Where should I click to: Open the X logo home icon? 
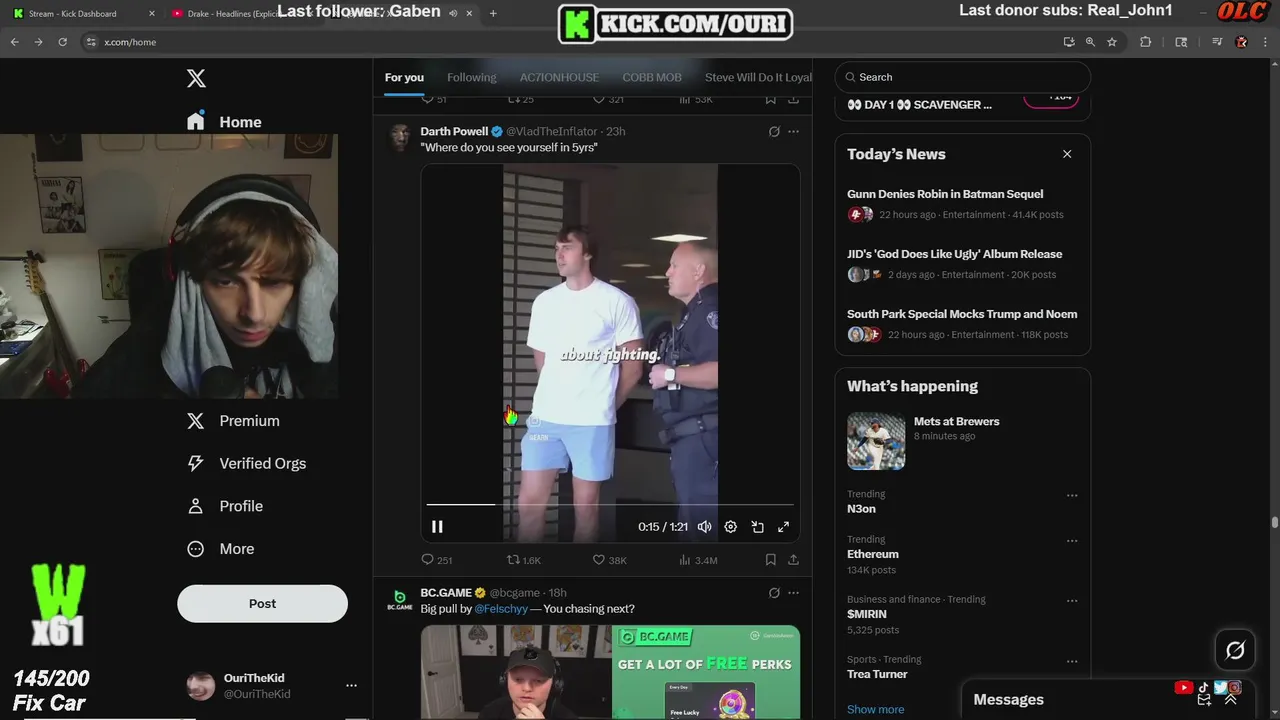click(x=196, y=78)
